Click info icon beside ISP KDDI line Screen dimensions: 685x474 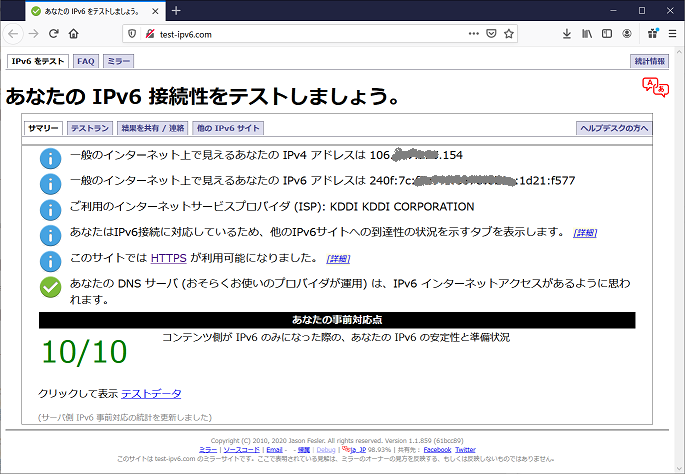click(50, 210)
